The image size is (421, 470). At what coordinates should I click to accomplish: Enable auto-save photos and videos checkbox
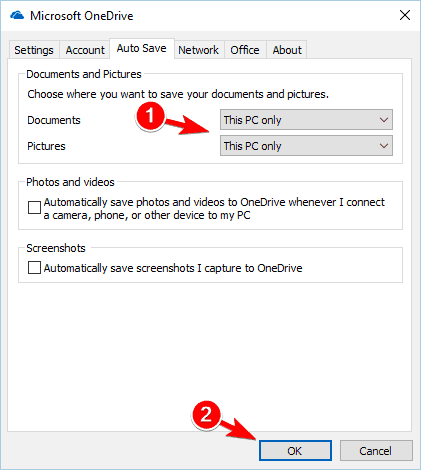point(34,207)
